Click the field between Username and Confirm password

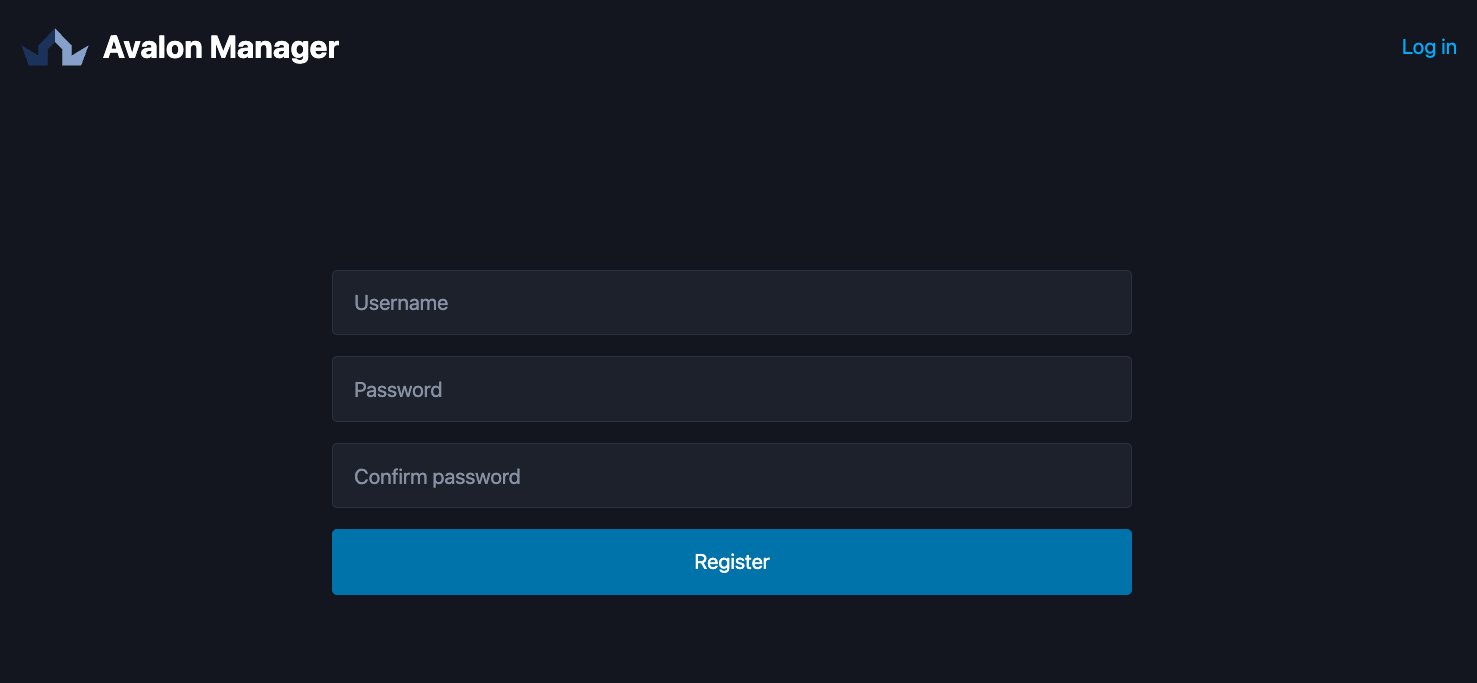(x=731, y=389)
